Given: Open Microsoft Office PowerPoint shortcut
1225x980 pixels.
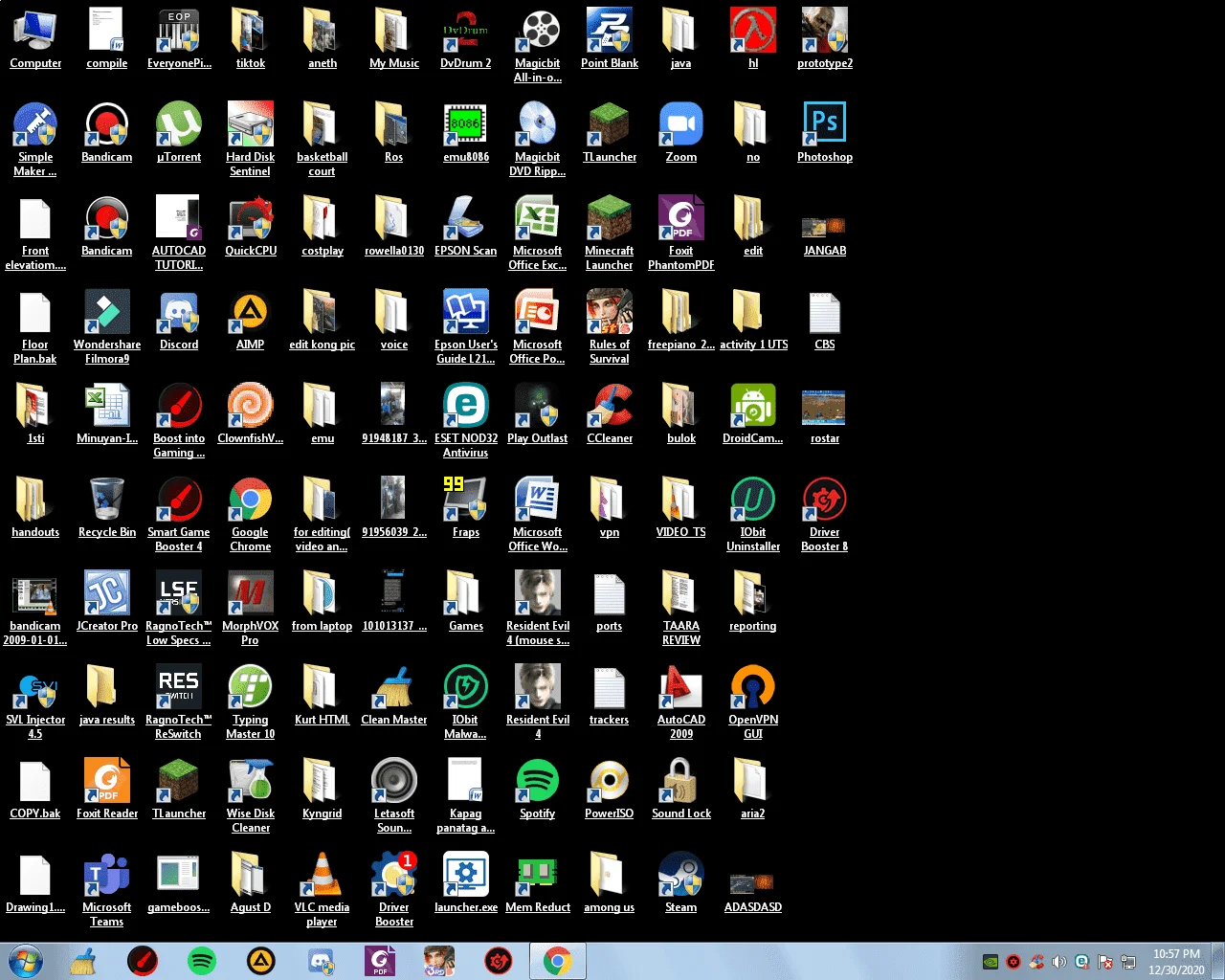Looking at the screenshot, I should [x=538, y=326].
